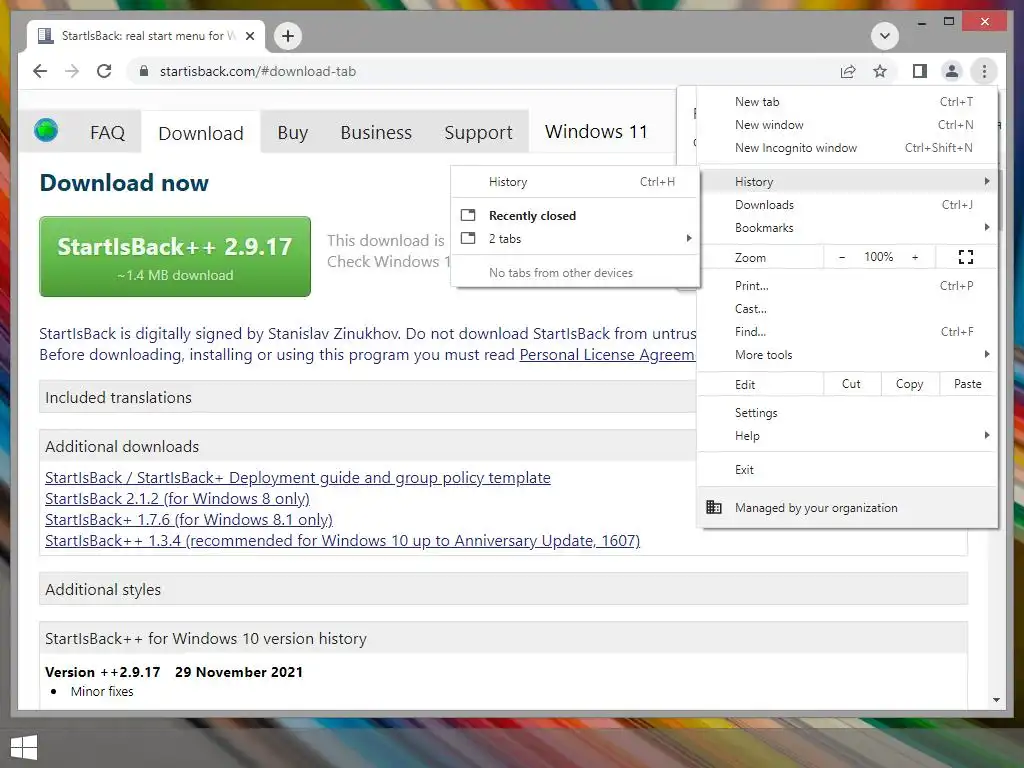Open a New Incognito window
The height and width of the screenshot is (768, 1024).
coord(847,148)
